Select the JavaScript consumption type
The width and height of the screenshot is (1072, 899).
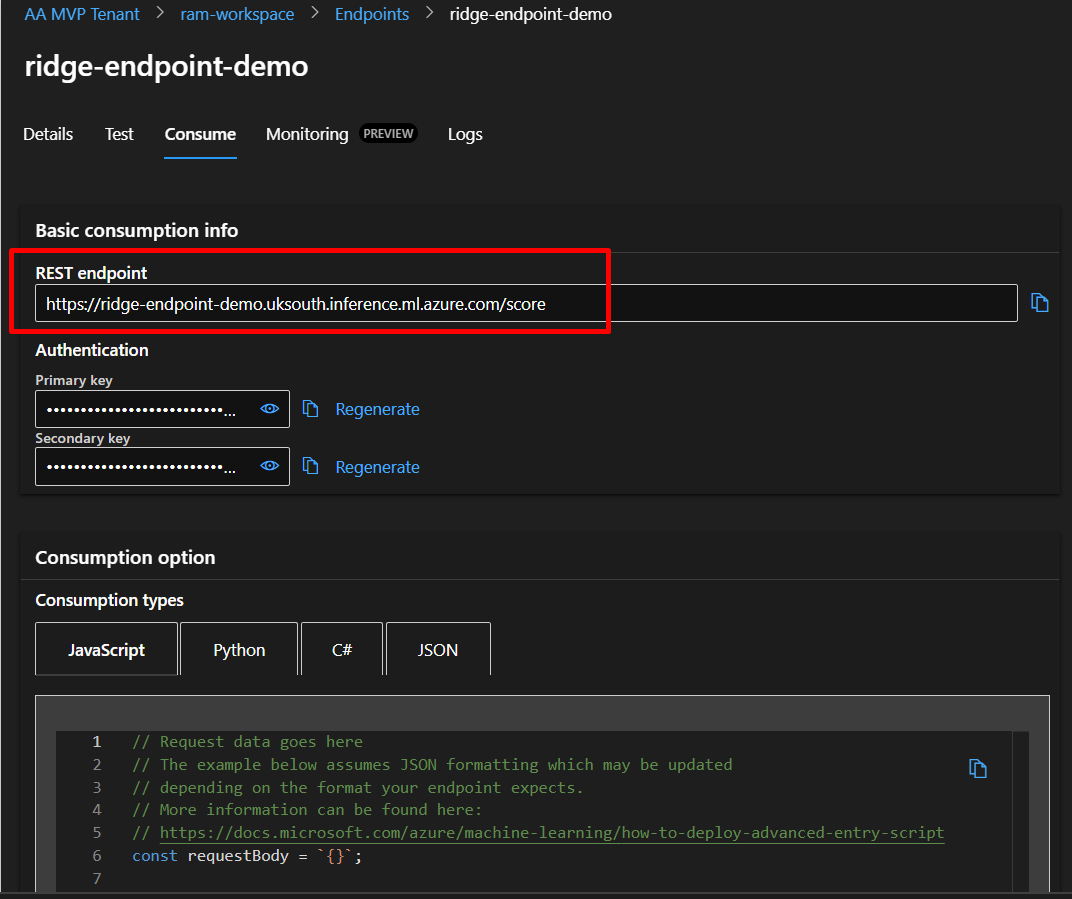[106, 650]
